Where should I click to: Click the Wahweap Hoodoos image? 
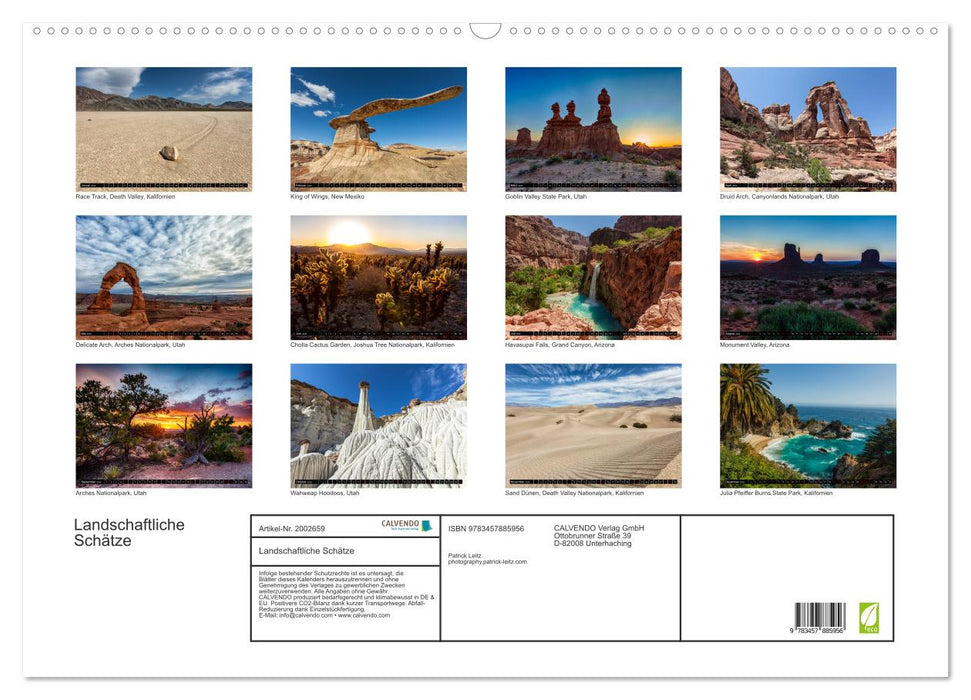(378, 425)
